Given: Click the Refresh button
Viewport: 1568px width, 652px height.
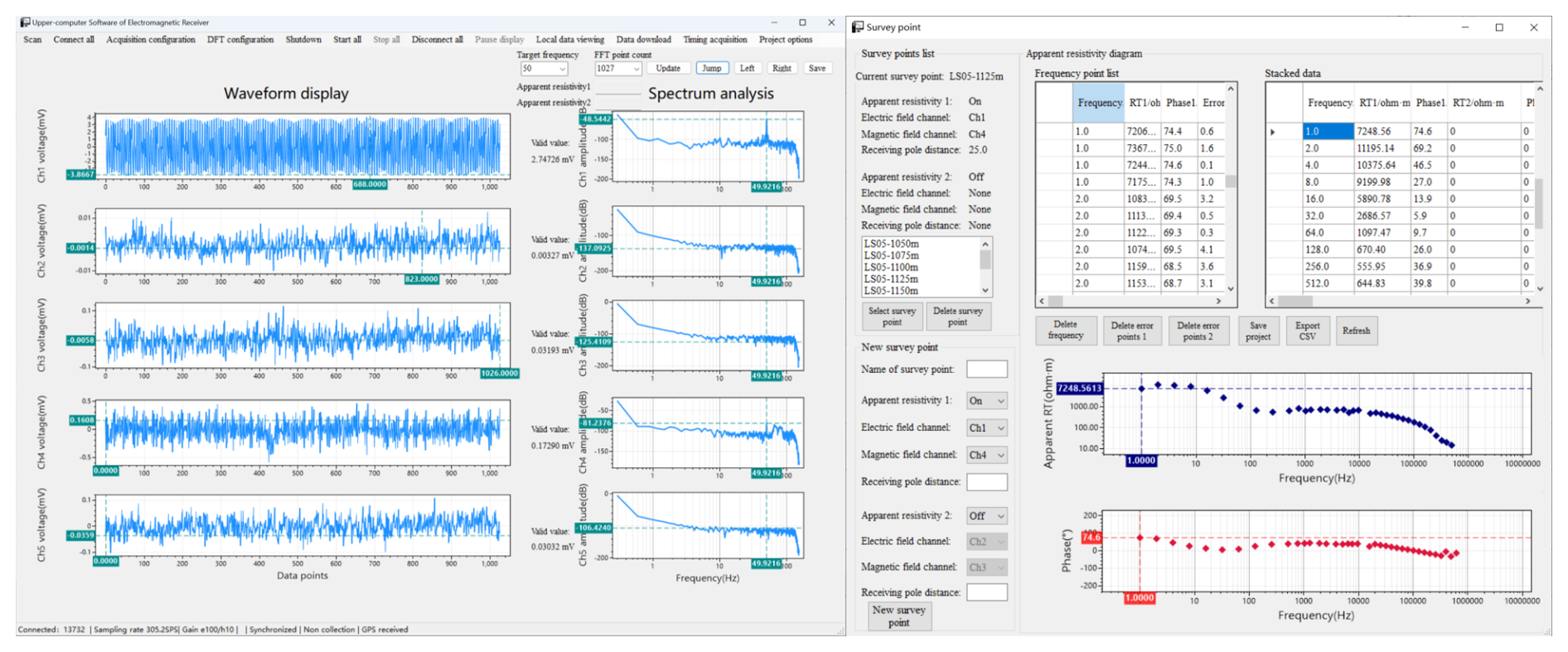Looking at the screenshot, I should pos(1356,331).
